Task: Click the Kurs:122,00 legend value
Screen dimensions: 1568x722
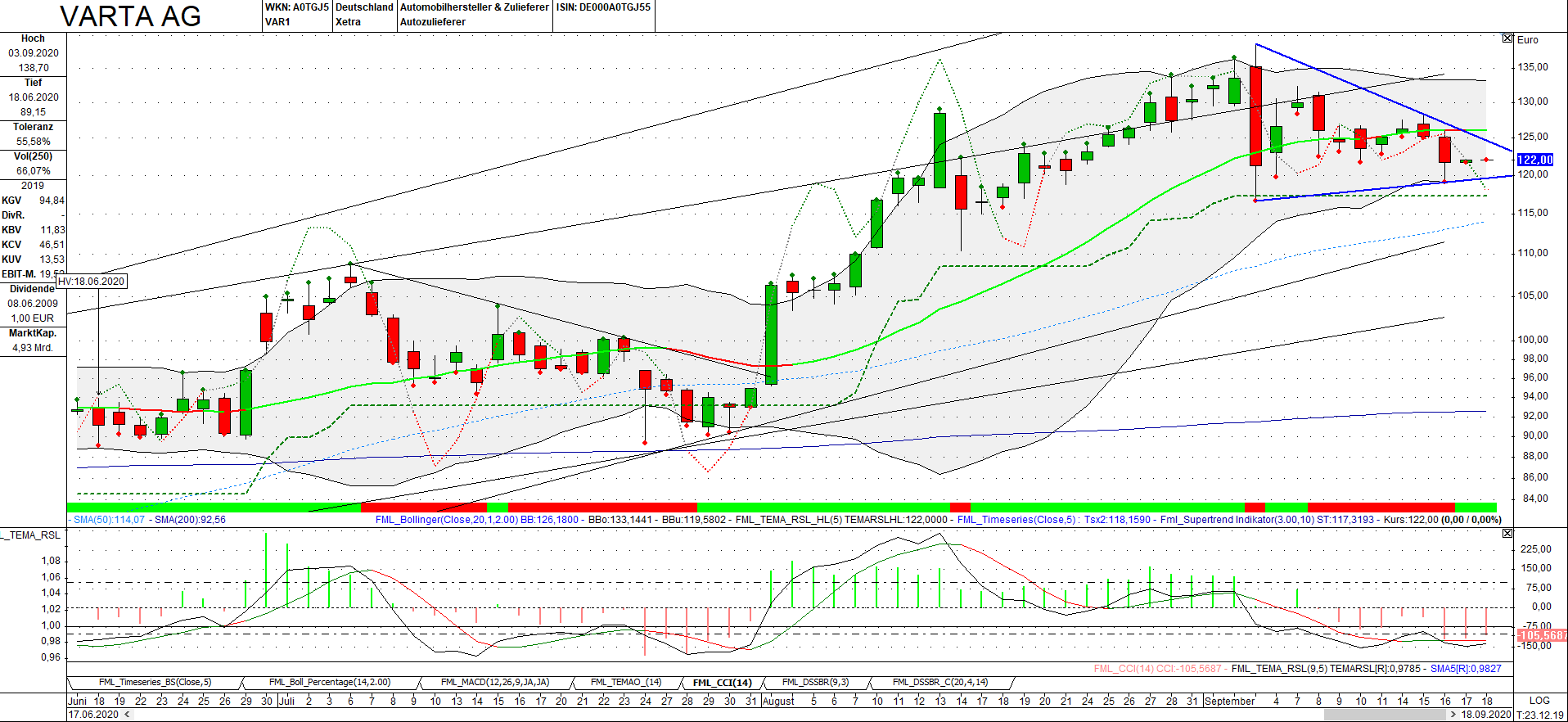Action: pos(1411,520)
